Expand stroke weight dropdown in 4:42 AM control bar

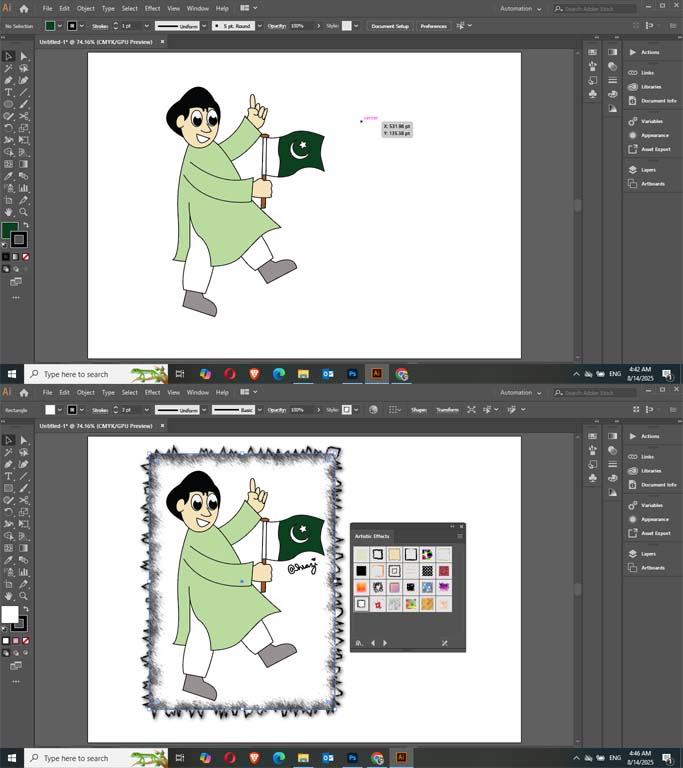pyautogui.click(x=146, y=25)
